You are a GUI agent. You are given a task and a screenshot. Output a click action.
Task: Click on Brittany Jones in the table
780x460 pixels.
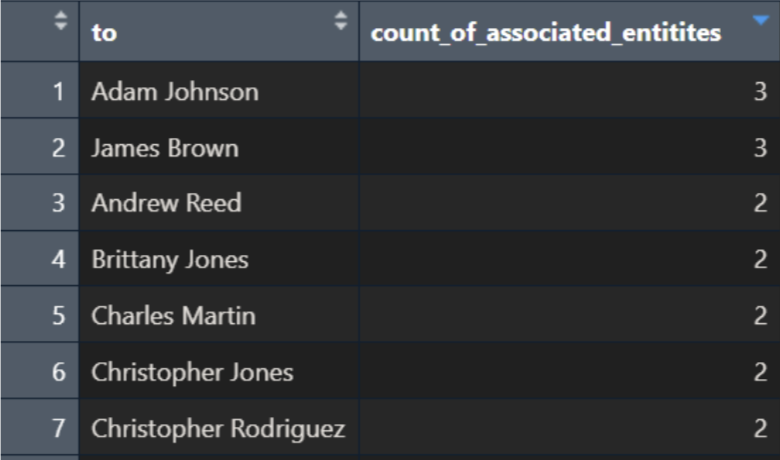(x=170, y=260)
